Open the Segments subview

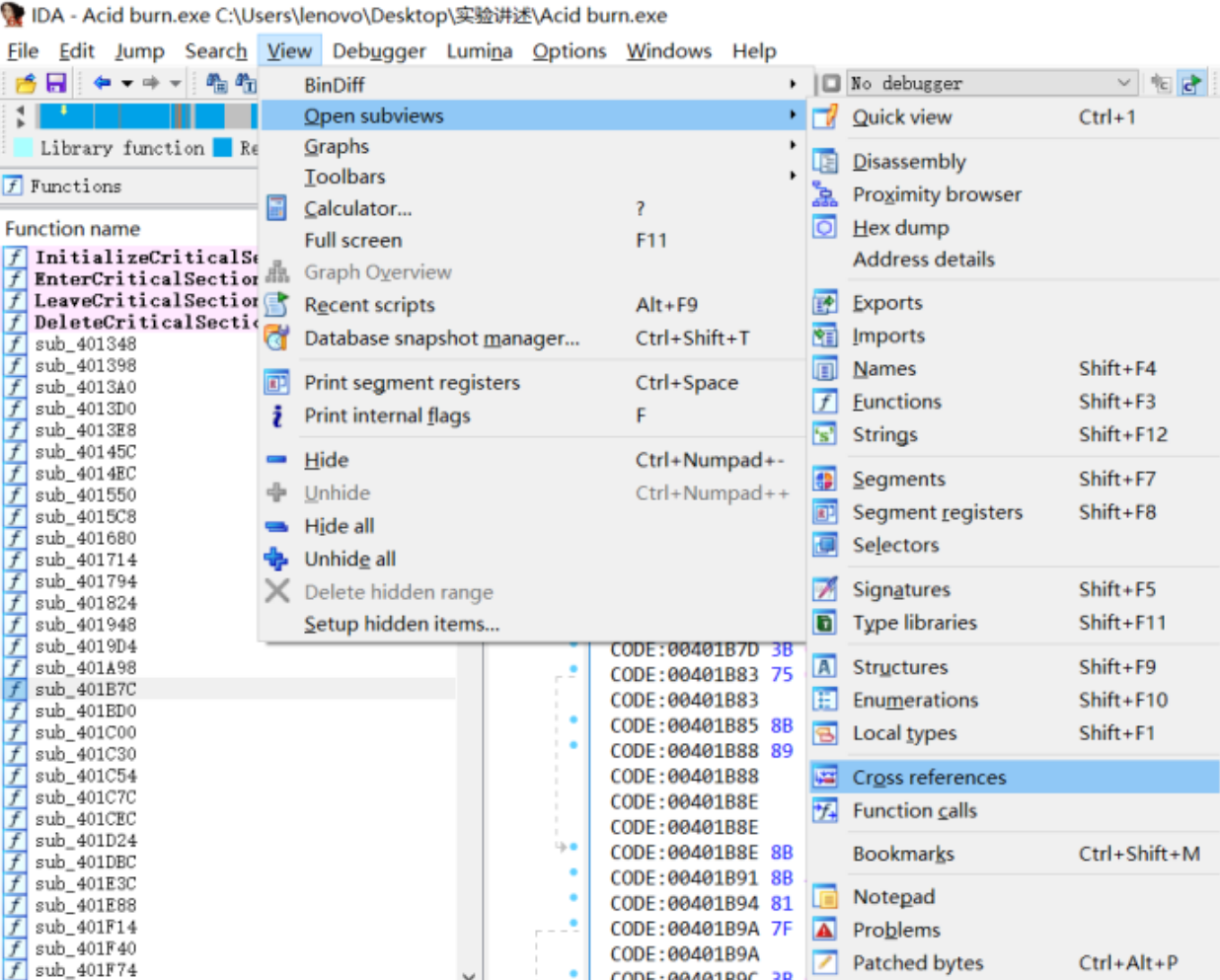point(1014,479)
